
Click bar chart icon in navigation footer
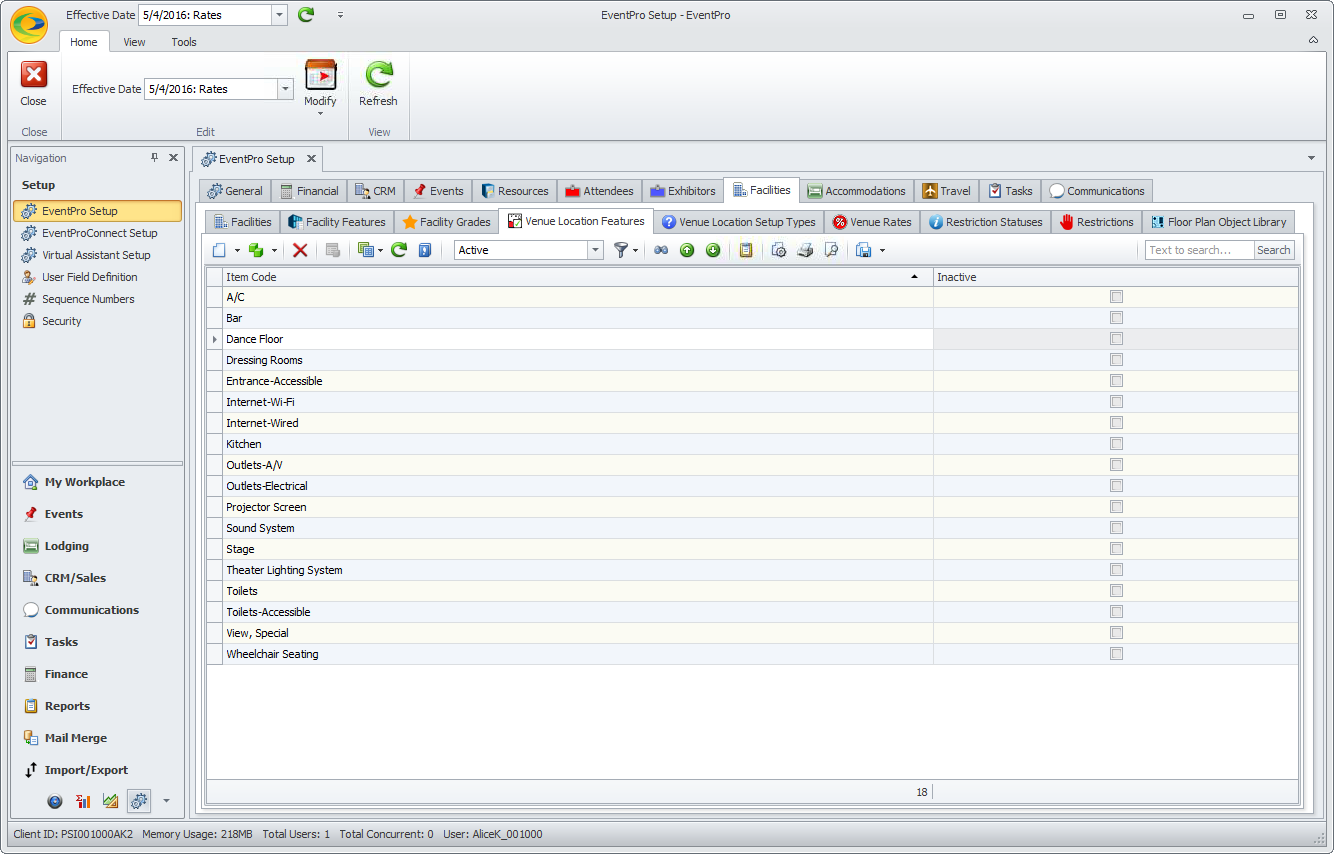[83, 801]
